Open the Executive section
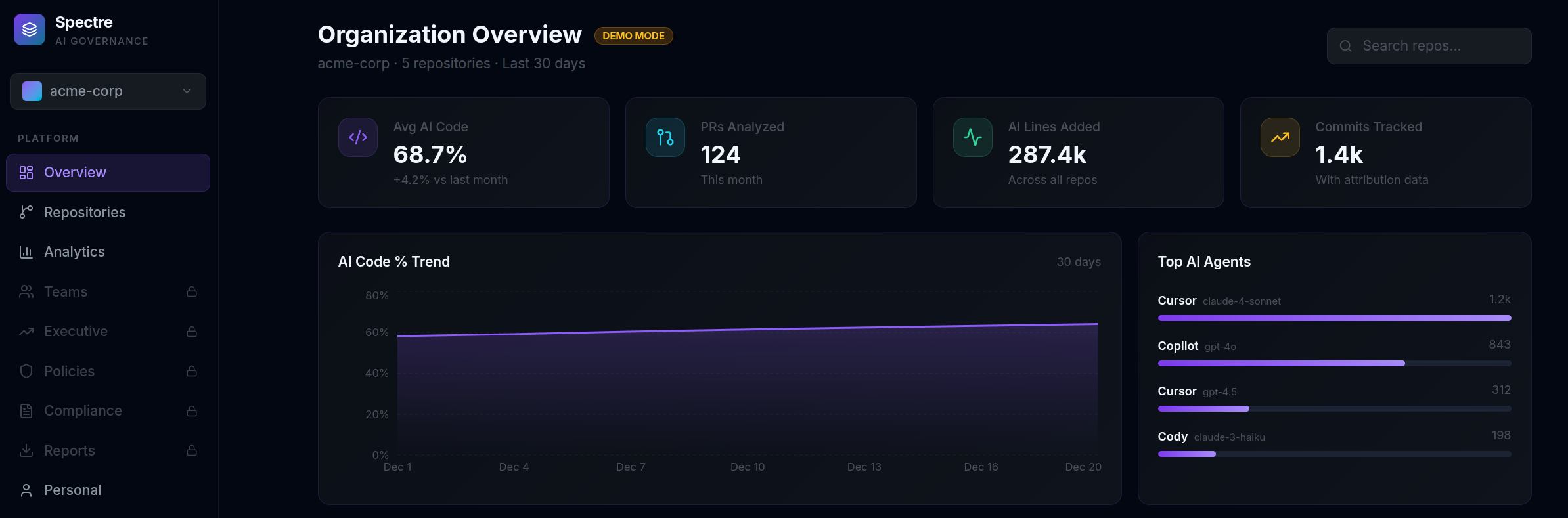This screenshot has height=518, width=1568. 108,332
